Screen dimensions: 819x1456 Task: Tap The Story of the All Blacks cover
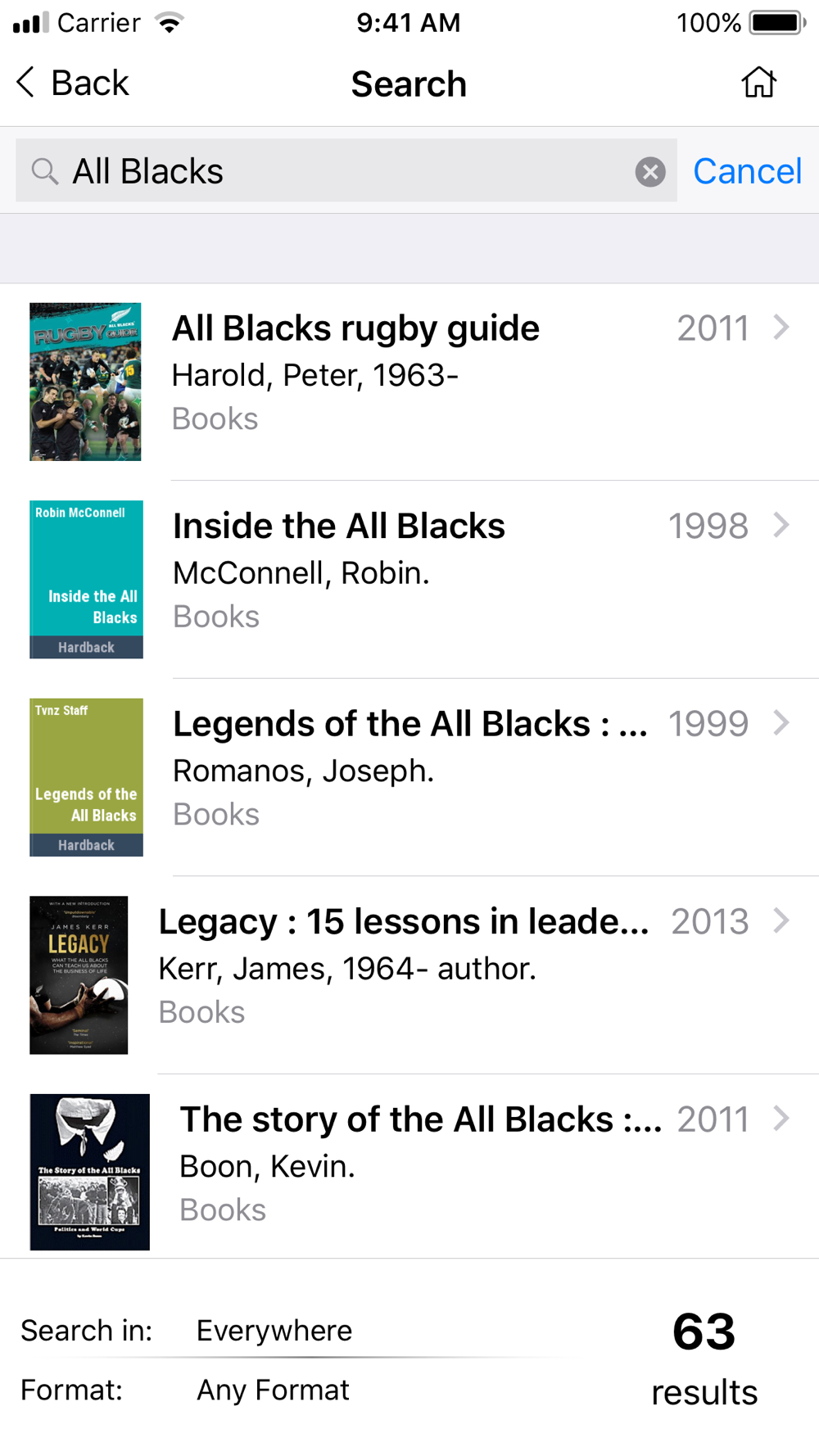click(x=90, y=1172)
